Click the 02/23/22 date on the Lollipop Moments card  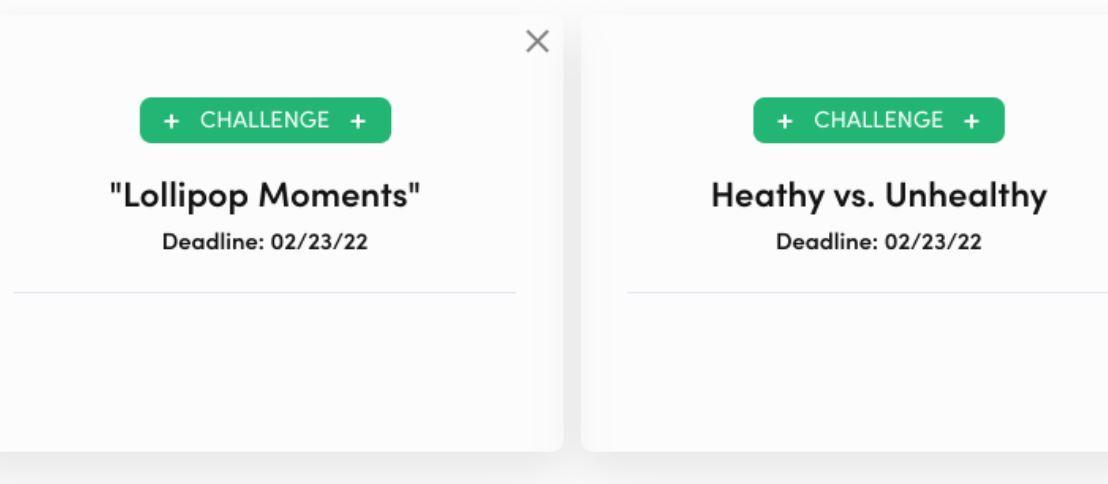coord(319,242)
